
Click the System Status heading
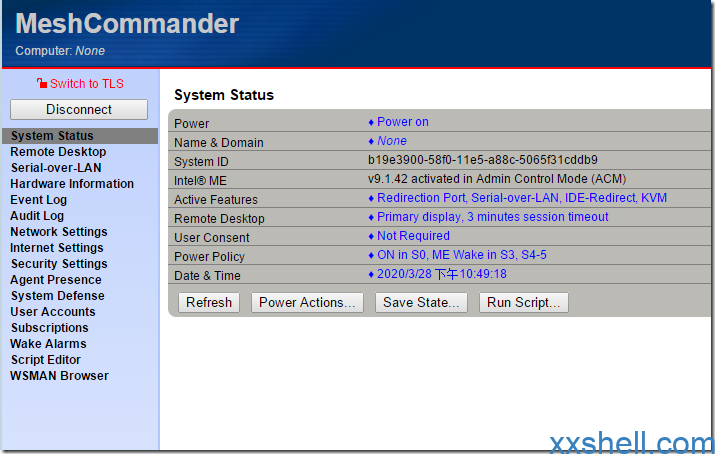point(224,95)
